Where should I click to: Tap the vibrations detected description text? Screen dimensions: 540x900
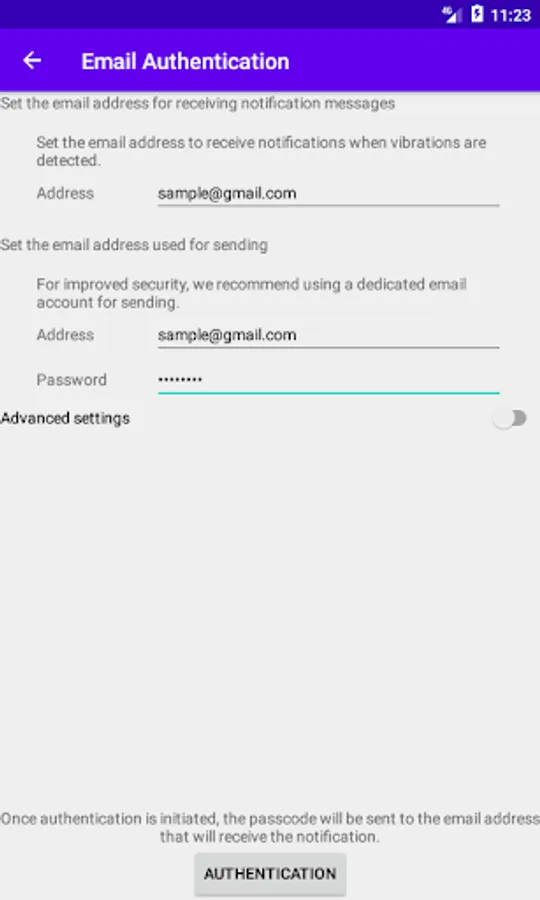coord(261,152)
